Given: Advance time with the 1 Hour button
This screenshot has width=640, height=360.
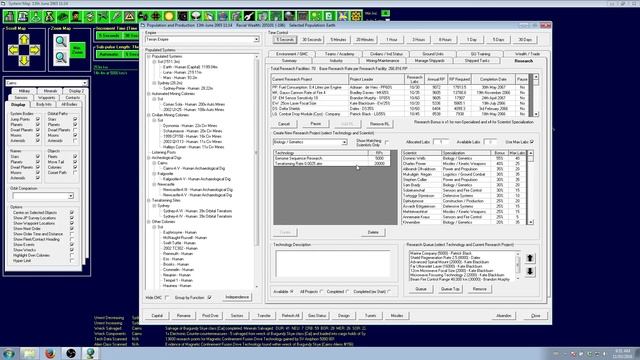Looking at the screenshot, I should 391,40.
